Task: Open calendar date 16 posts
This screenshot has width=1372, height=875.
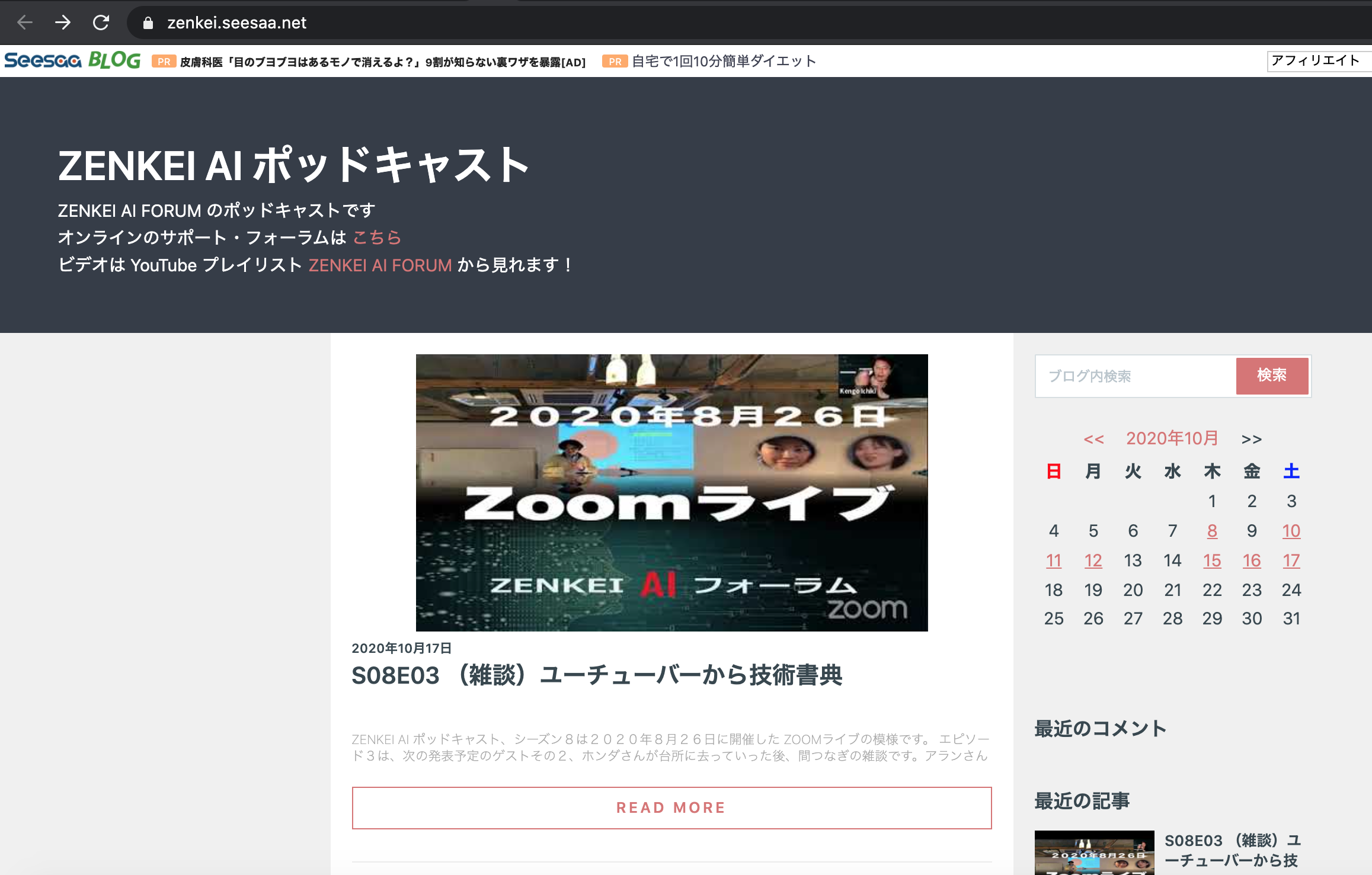Action: click(x=1252, y=560)
